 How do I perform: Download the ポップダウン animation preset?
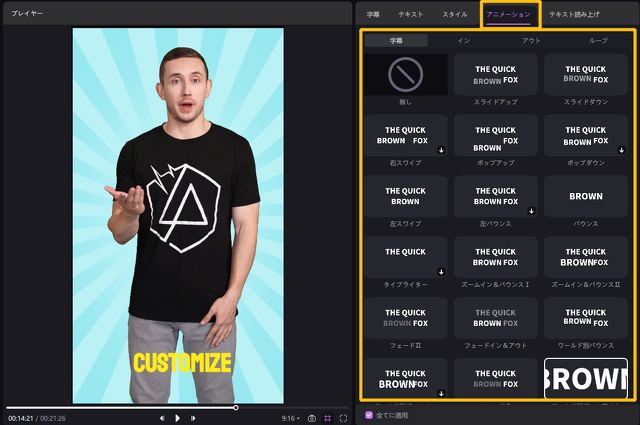click(622, 149)
